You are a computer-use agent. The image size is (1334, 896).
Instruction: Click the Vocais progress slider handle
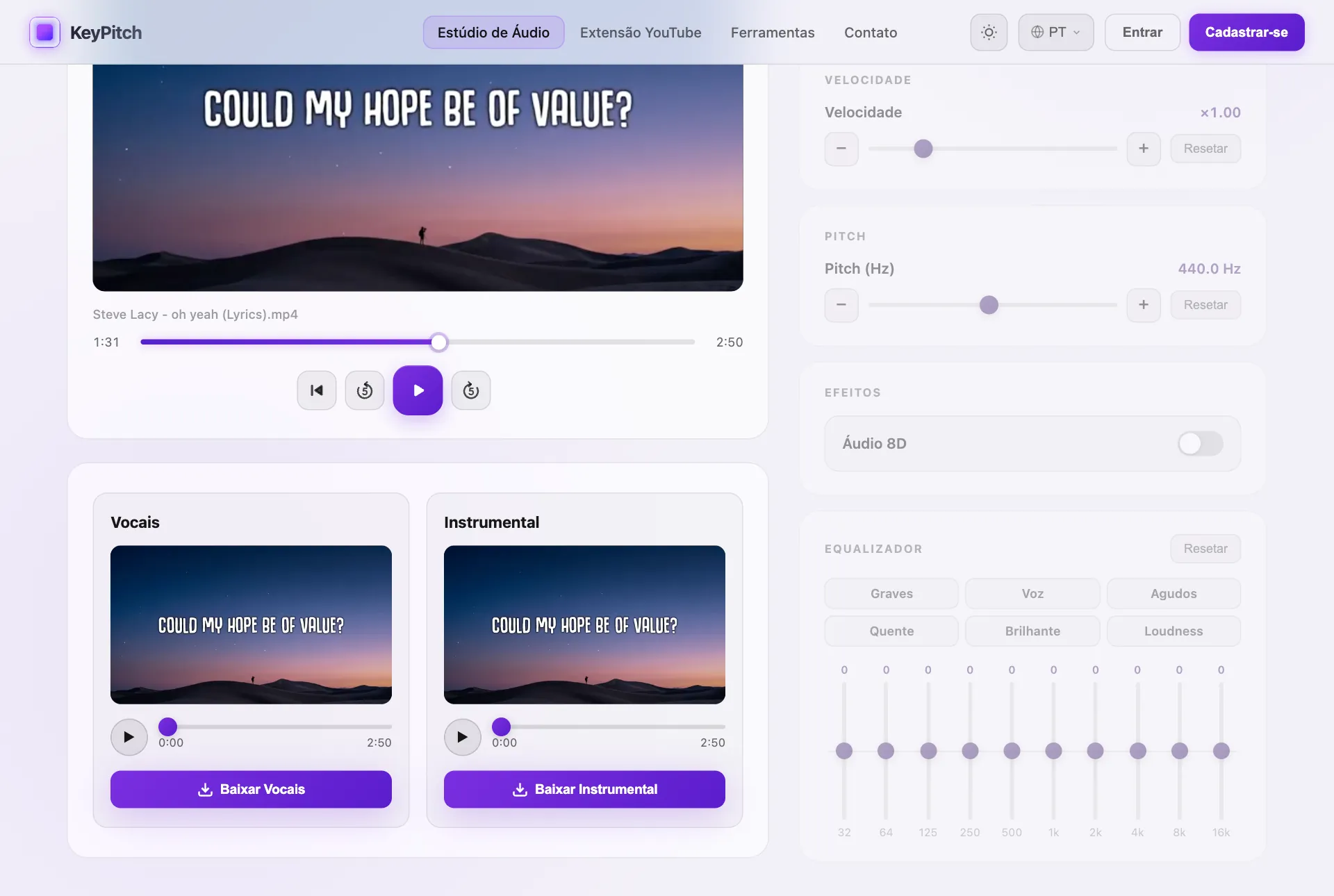pos(167,727)
